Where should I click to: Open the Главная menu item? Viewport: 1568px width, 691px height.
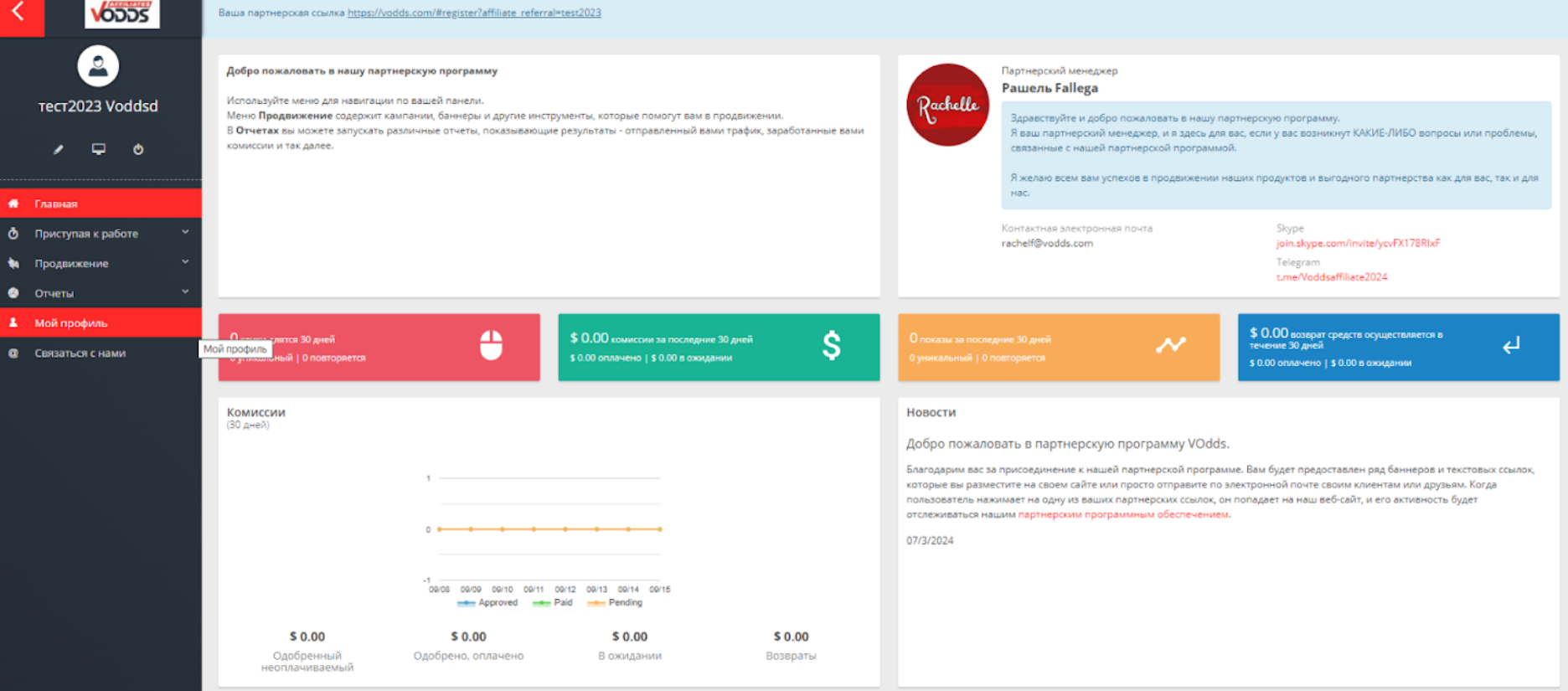[56, 204]
